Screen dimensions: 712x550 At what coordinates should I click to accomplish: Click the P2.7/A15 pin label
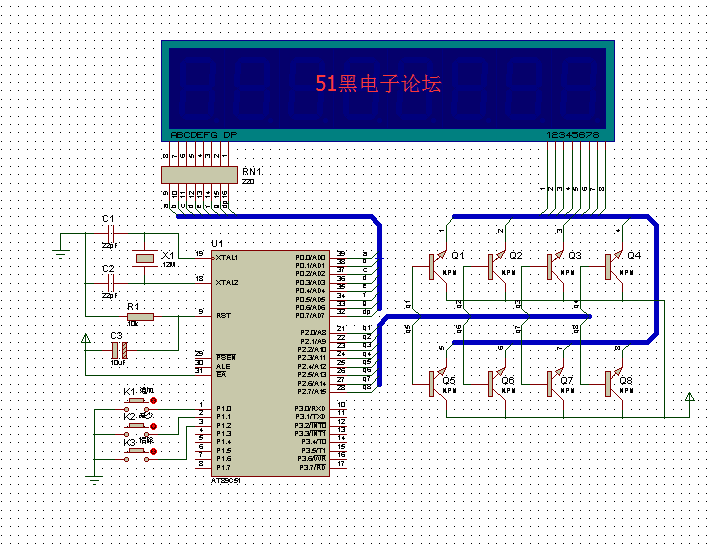tap(312, 391)
